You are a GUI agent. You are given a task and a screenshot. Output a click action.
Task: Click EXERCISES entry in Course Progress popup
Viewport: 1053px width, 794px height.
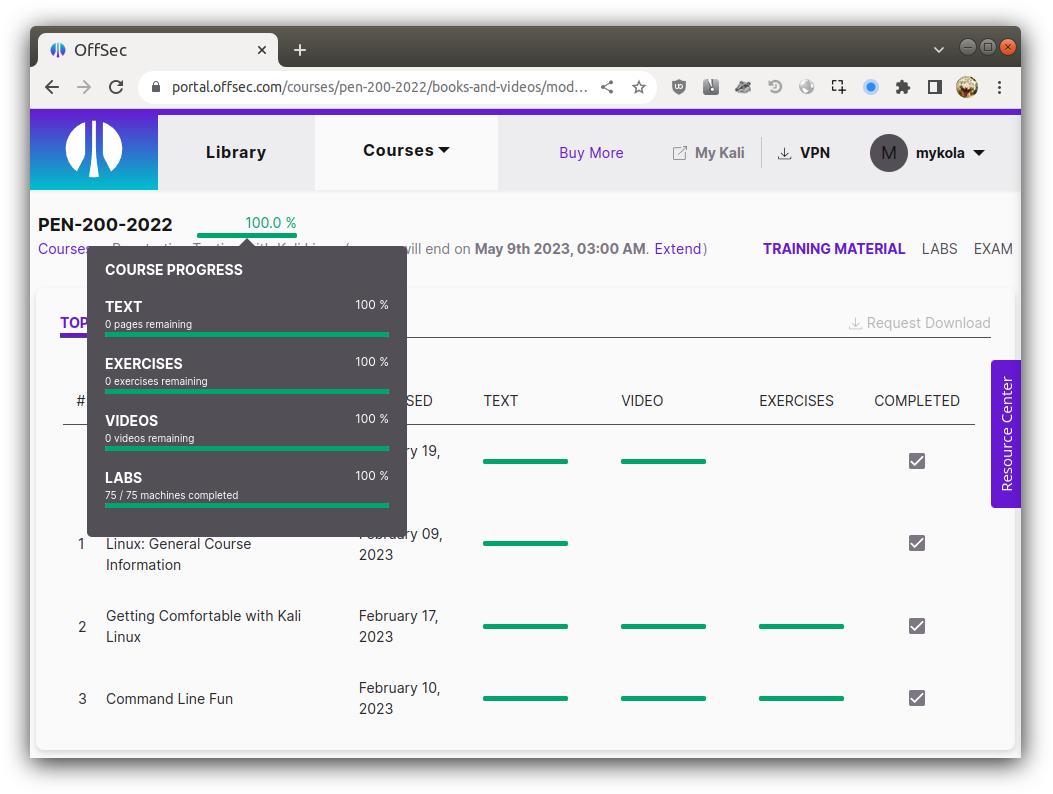[144, 363]
